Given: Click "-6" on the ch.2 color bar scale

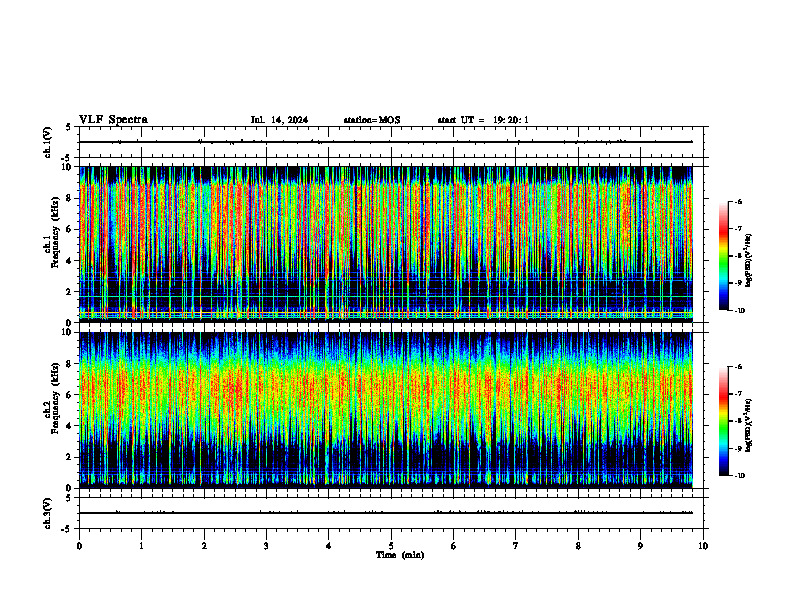Looking at the screenshot, I should point(738,367).
